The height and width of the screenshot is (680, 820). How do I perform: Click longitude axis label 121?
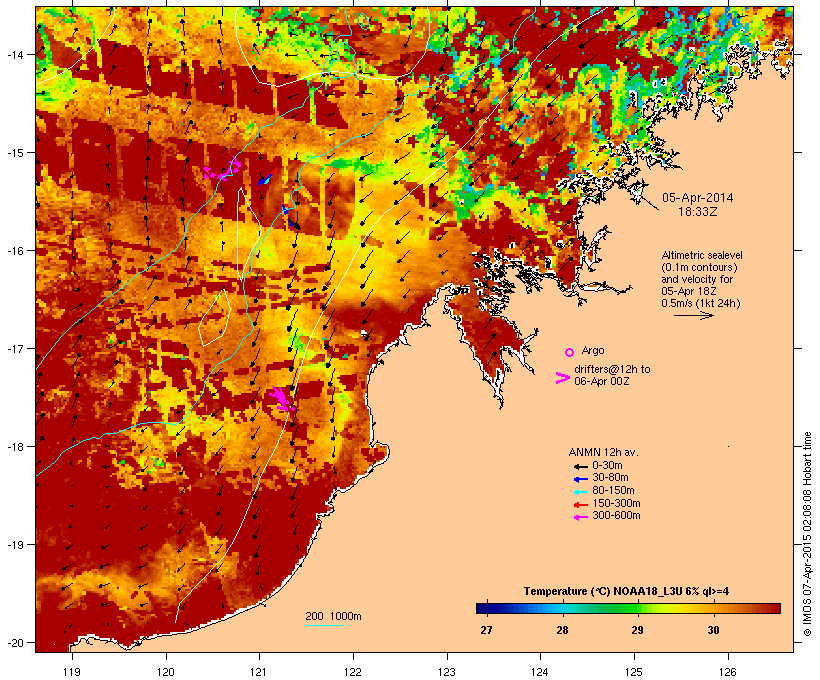pos(259,672)
